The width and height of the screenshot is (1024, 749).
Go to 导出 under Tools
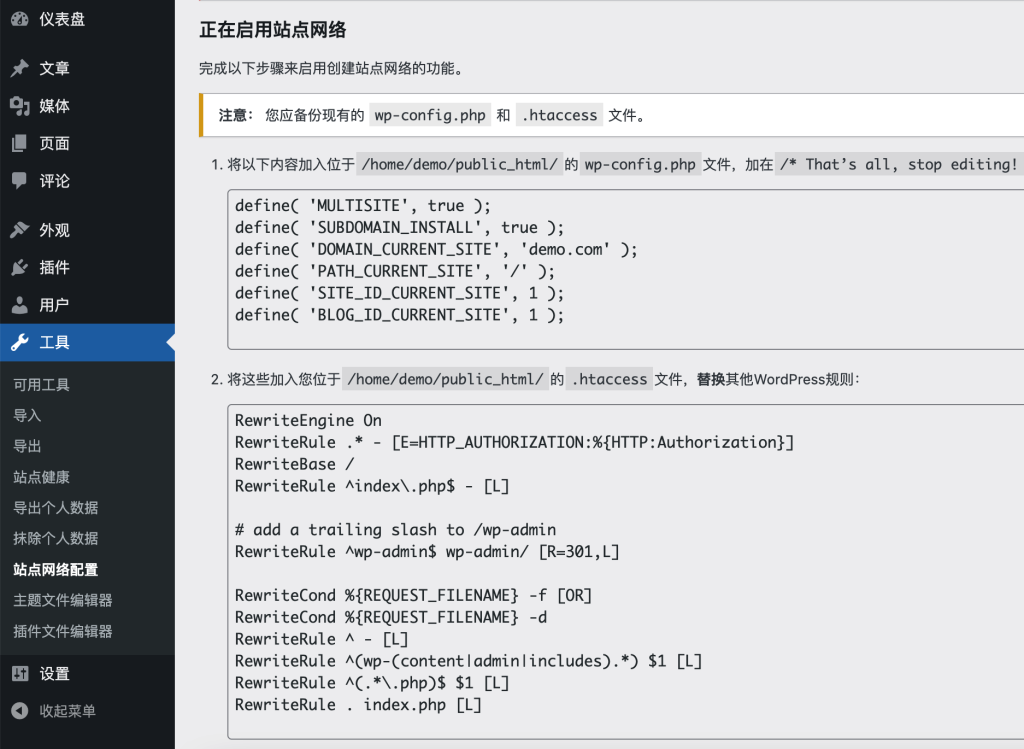[x=27, y=447]
